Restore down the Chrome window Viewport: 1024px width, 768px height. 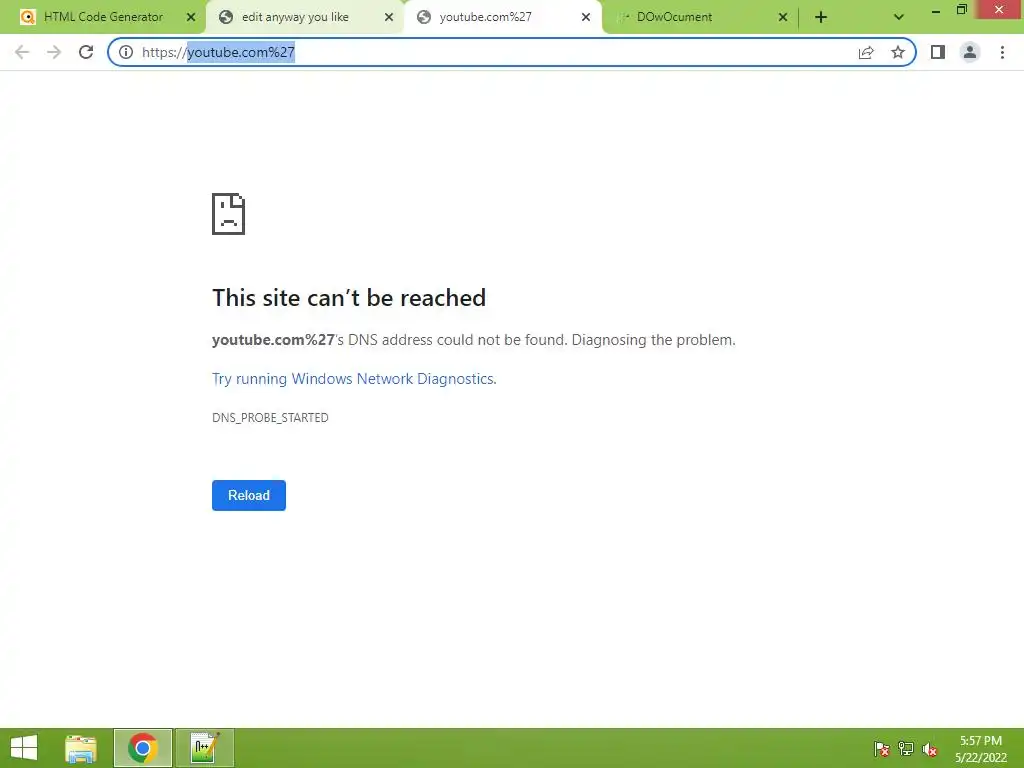tap(961, 9)
